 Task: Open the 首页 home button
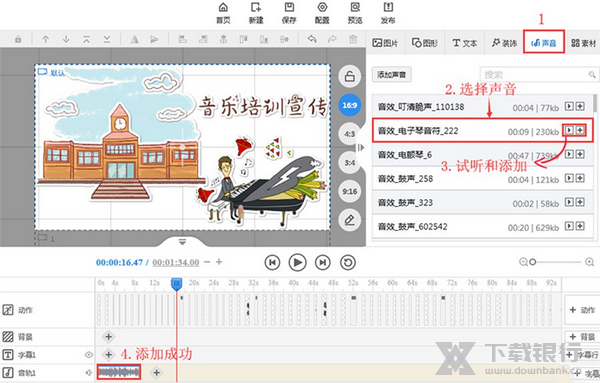click(223, 12)
